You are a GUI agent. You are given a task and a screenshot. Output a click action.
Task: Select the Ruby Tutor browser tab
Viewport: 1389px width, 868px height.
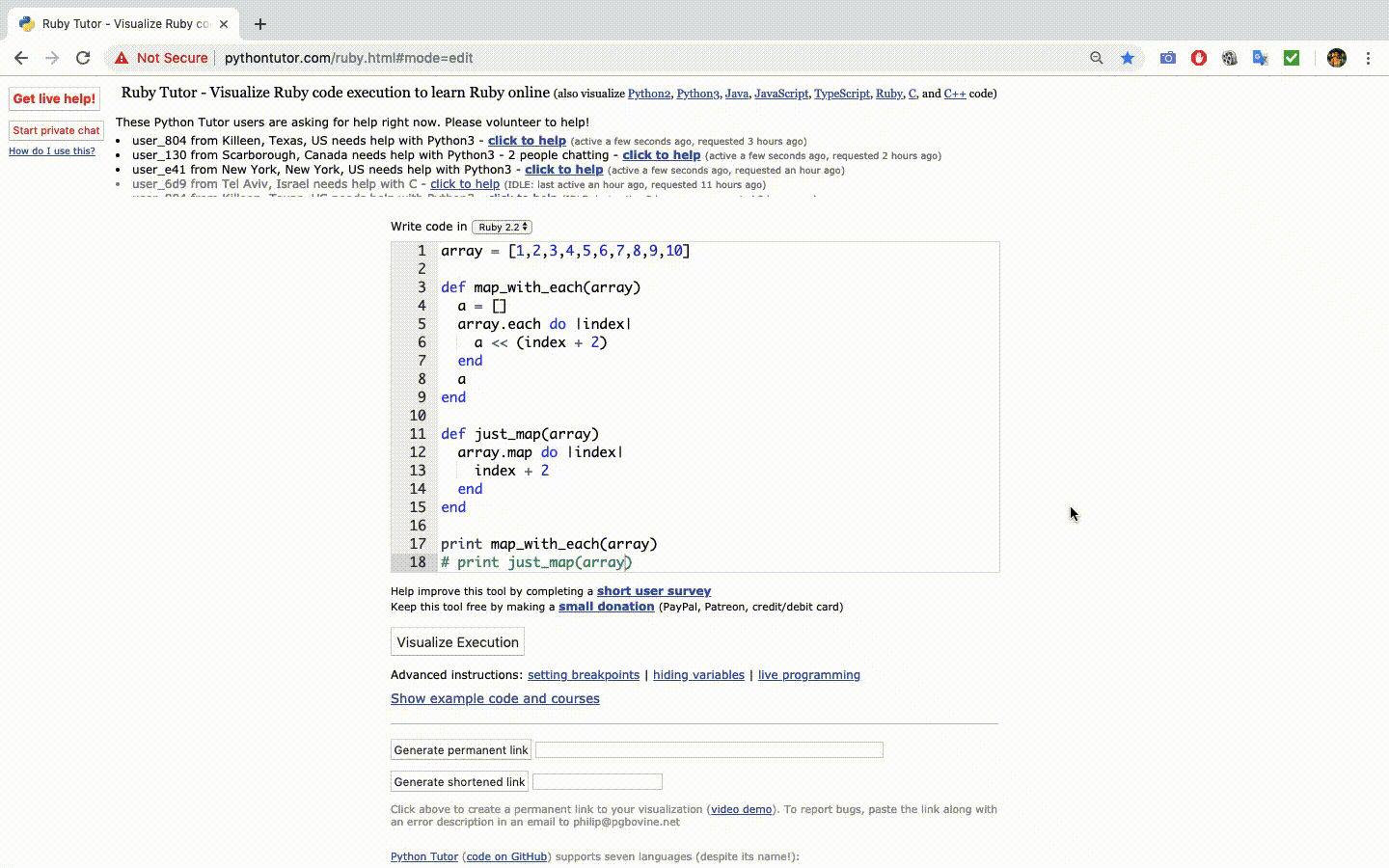pos(123,24)
